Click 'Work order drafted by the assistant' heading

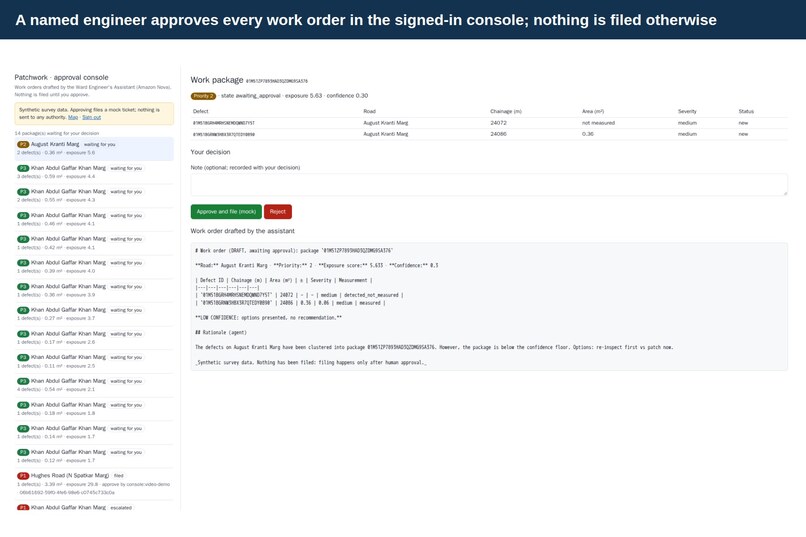pos(243,231)
